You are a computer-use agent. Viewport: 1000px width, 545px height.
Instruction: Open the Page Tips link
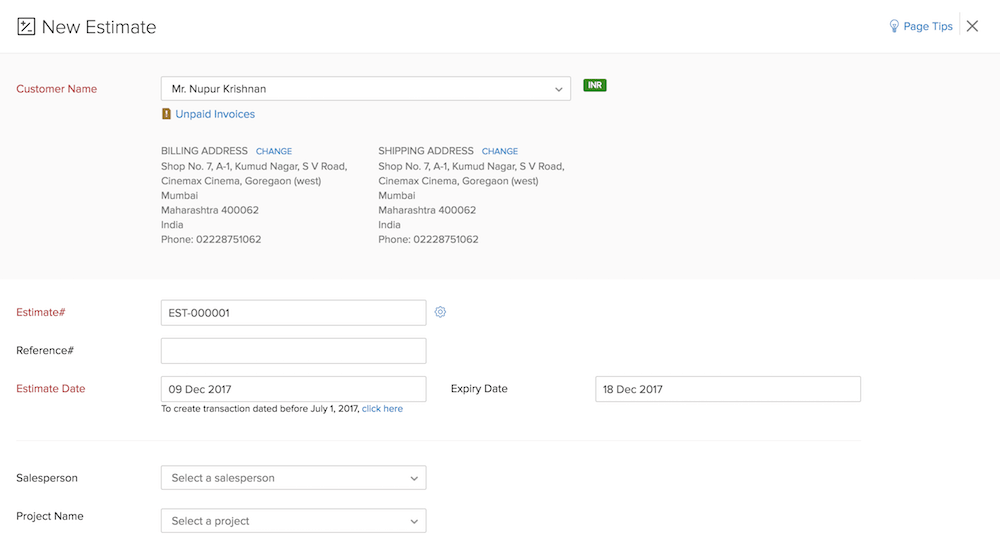(928, 27)
